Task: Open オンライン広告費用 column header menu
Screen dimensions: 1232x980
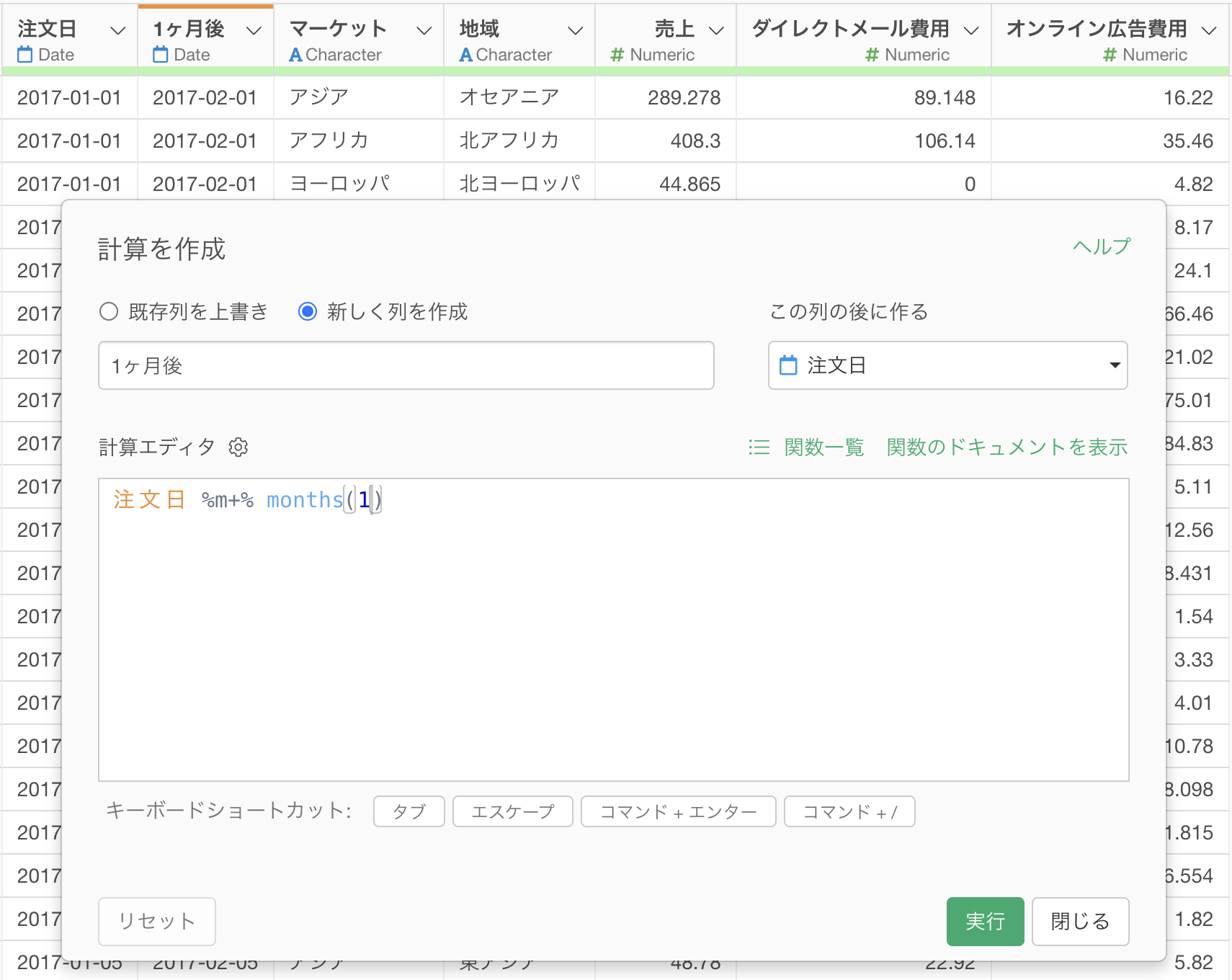Action: coord(1209,30)
